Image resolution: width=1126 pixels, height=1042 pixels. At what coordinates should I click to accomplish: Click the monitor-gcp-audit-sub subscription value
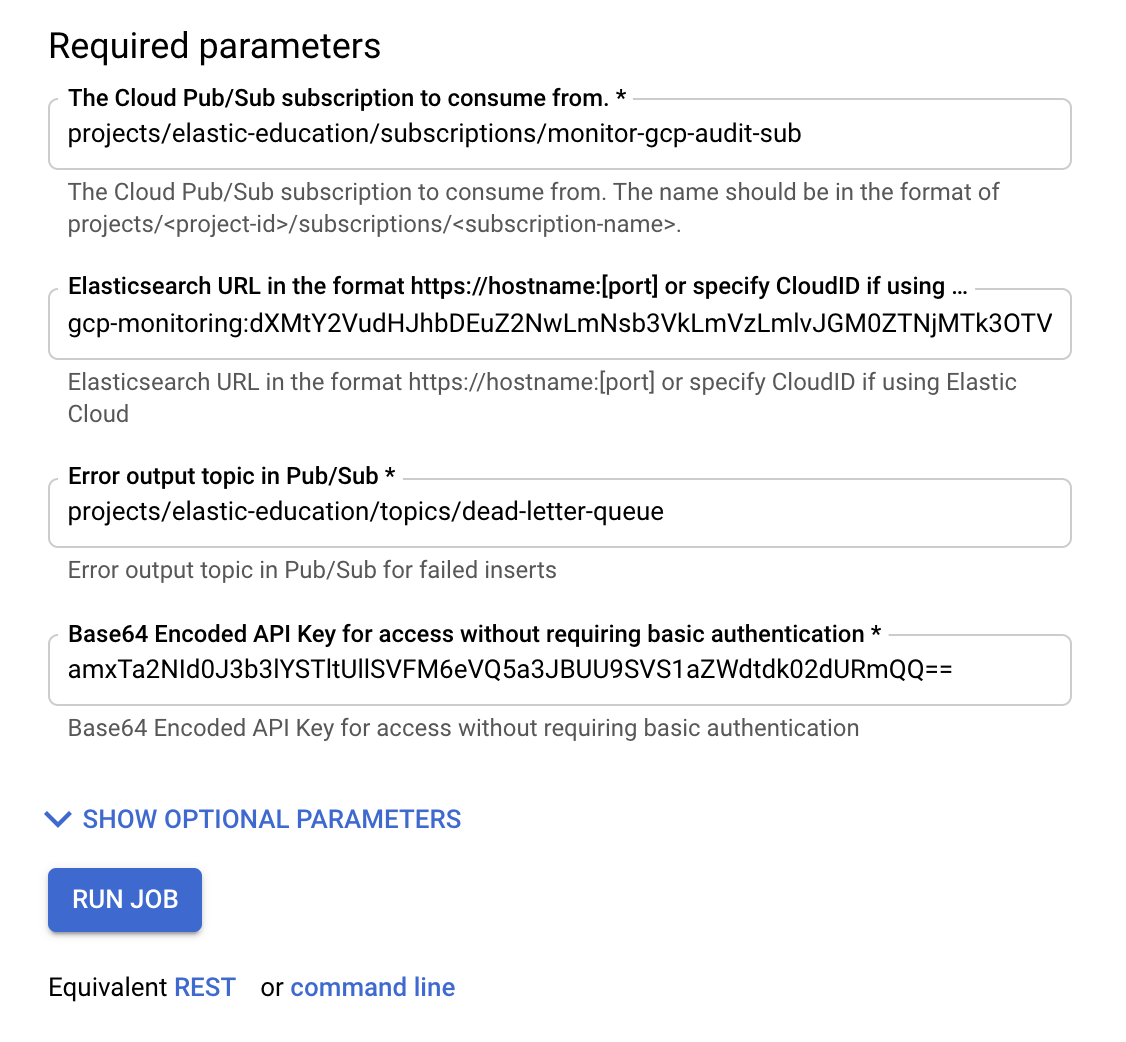tap(433, 134)
